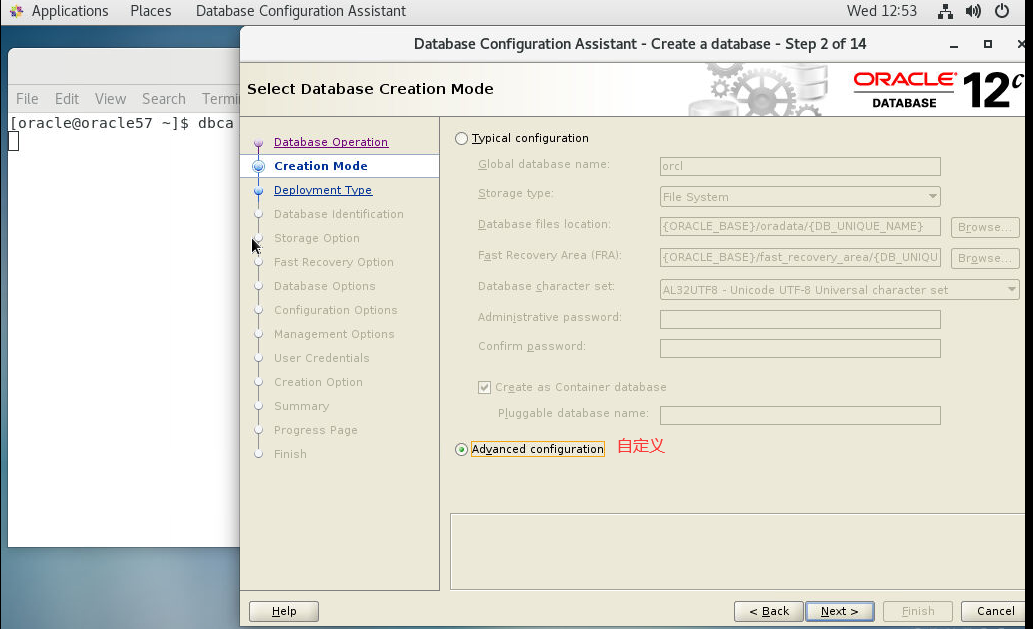This screenshot has height=629, width=1033.
Task: Click the Creation Mode step bullet
Action: click(258, 167)
